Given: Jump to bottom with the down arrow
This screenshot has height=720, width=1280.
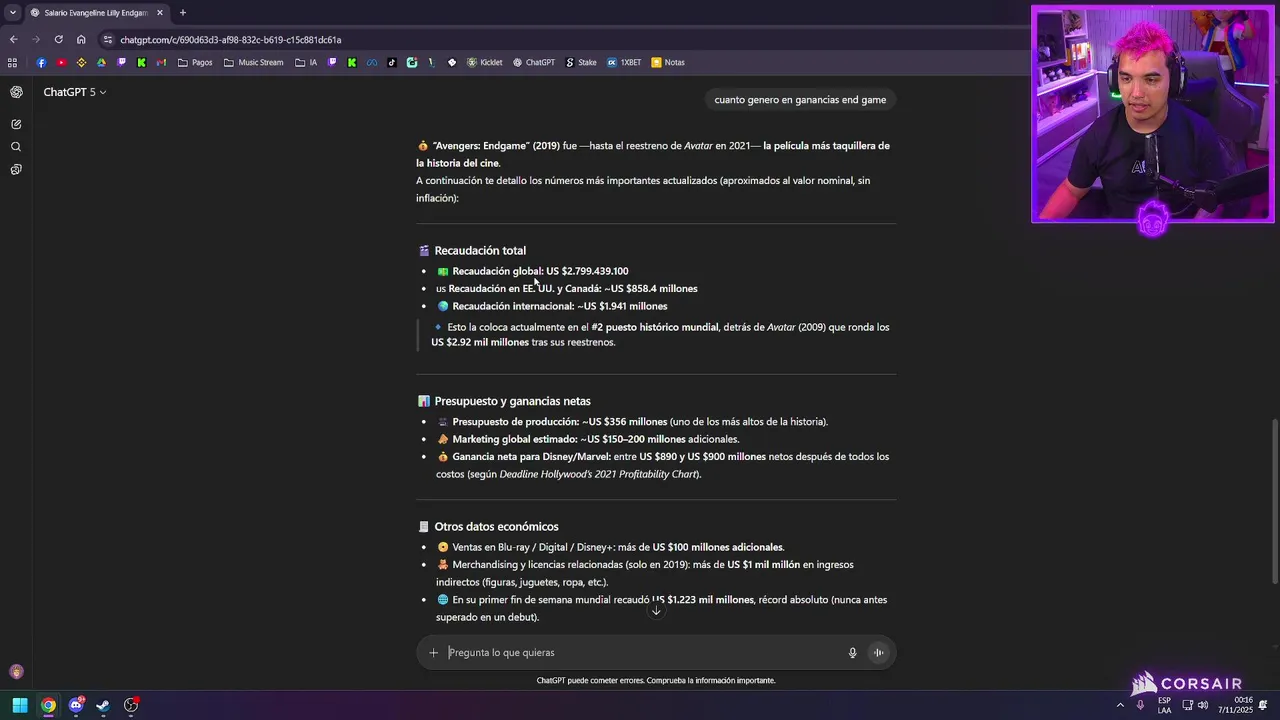Looking at the screenshot, I should 656,611.
